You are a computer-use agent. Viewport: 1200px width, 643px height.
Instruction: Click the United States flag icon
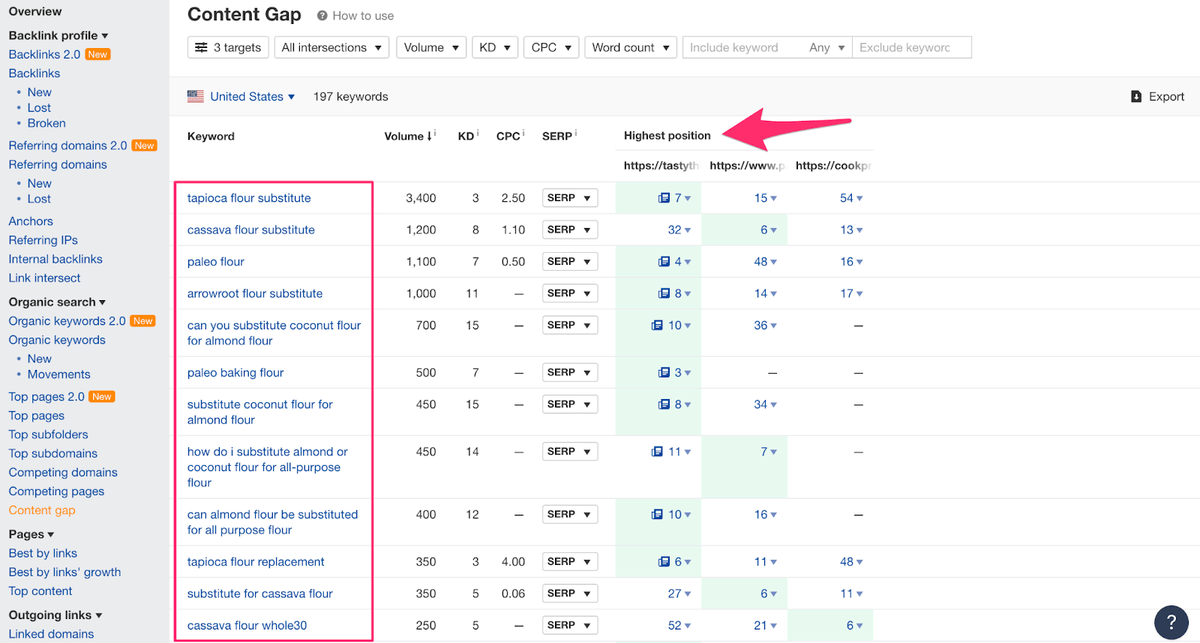pos(195,97)
